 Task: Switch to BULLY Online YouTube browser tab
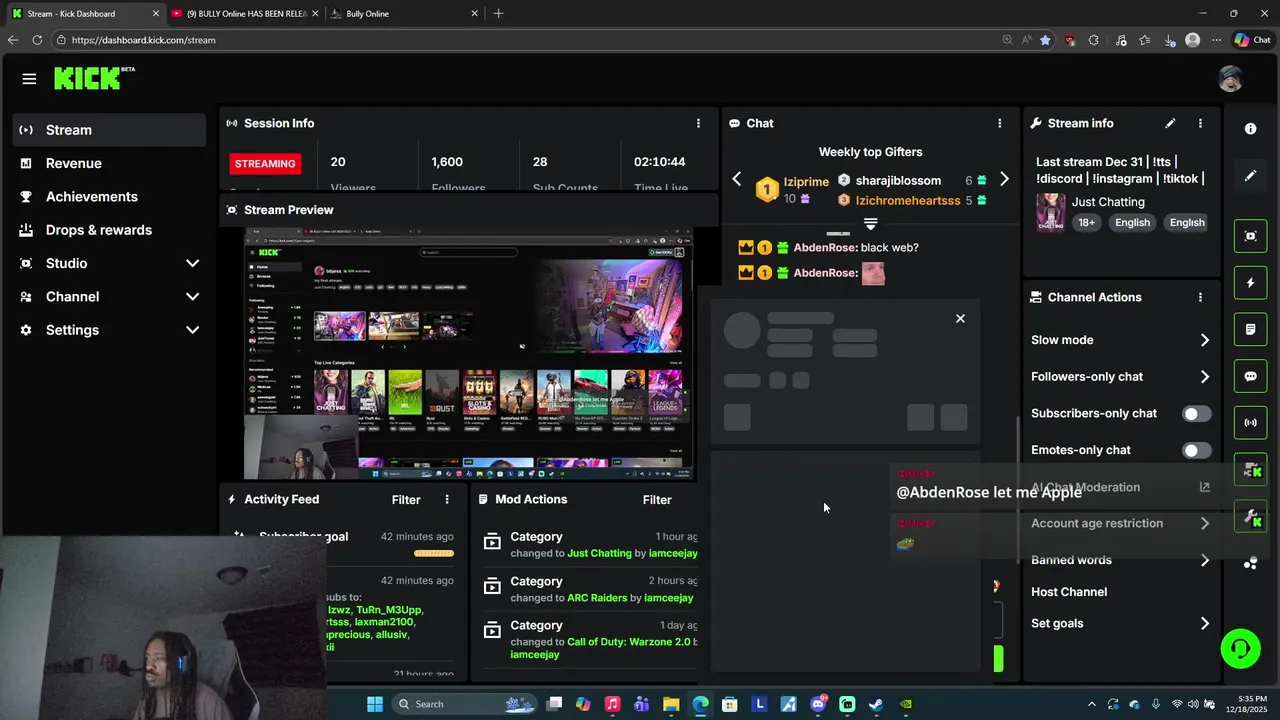click(244, 13)
